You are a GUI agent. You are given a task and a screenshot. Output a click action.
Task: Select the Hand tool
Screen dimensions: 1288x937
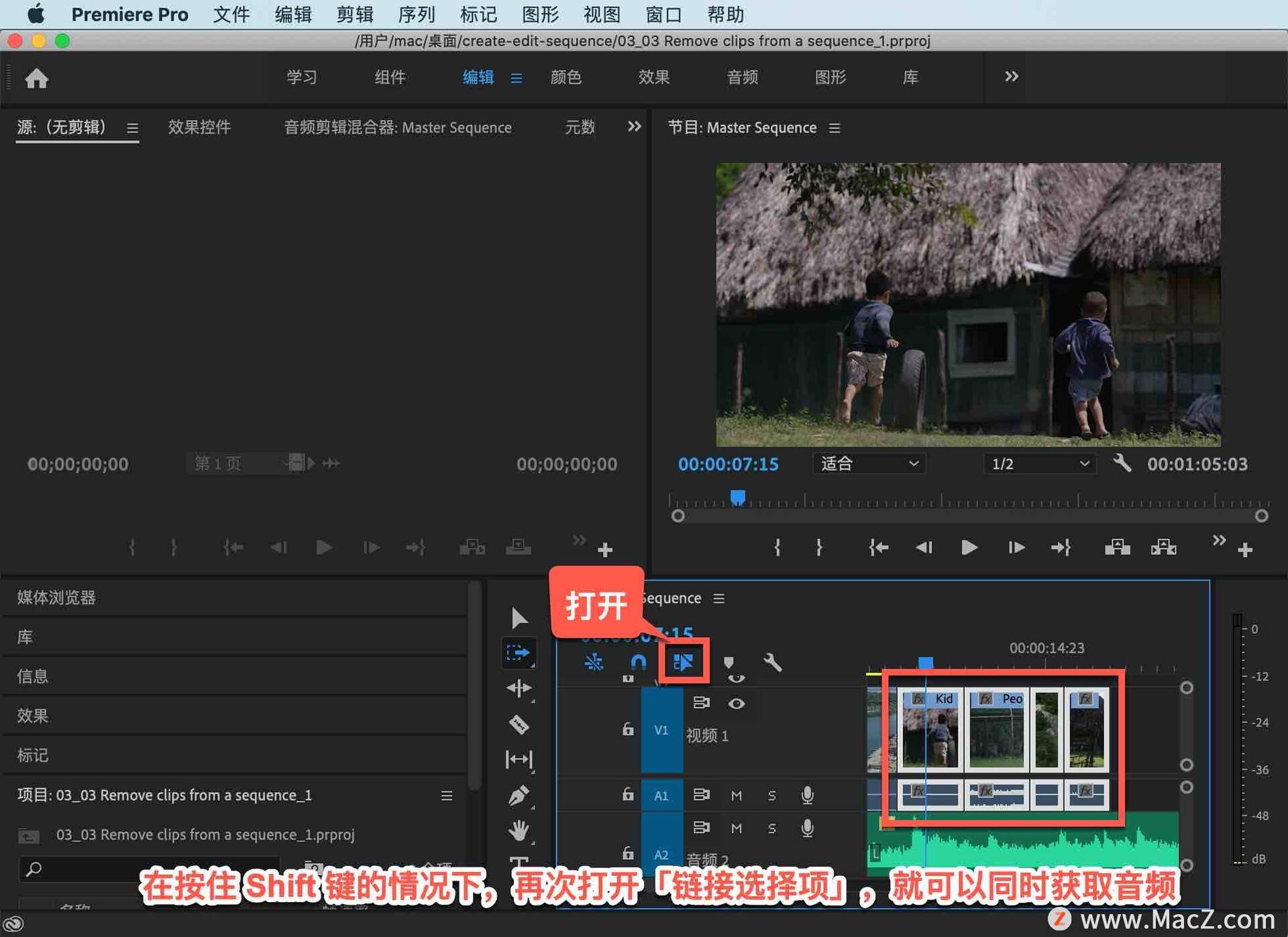pyautogui.click(x=519, y=830)
